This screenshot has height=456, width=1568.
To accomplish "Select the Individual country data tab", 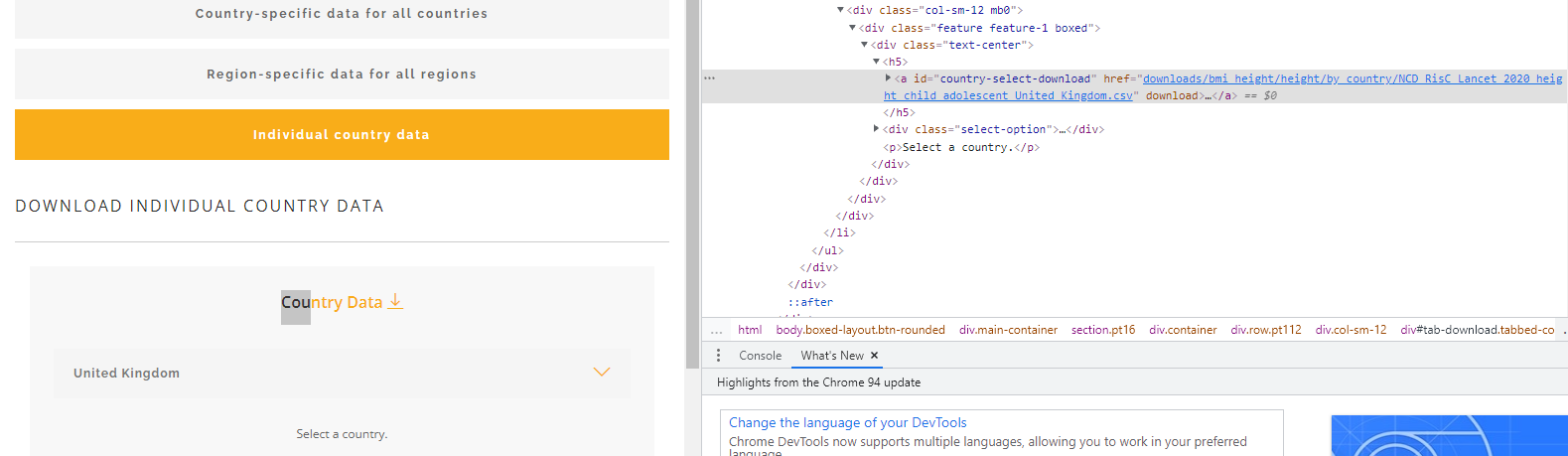I will click(342, 135).
